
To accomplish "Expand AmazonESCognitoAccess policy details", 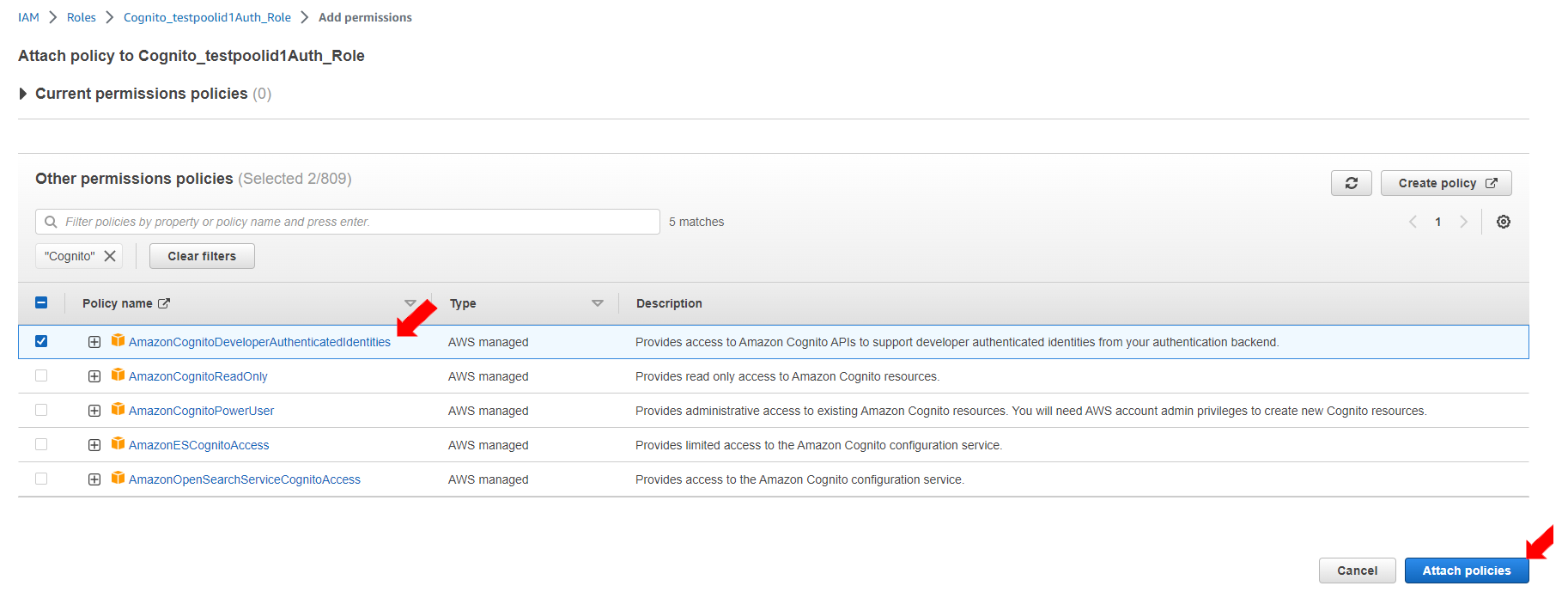I will coord(94,445).
